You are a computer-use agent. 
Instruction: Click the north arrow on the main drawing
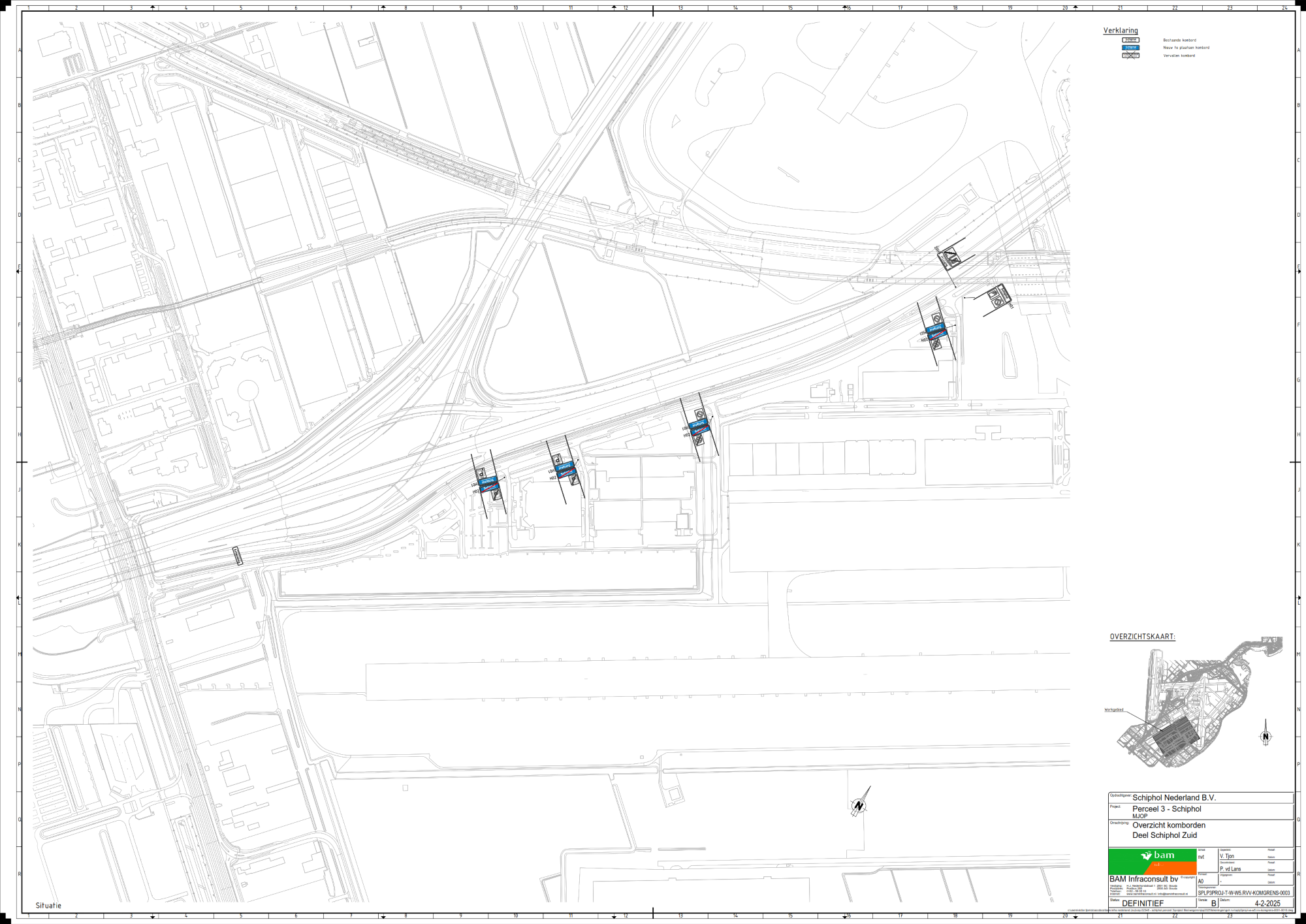click(x=859, y=805)
